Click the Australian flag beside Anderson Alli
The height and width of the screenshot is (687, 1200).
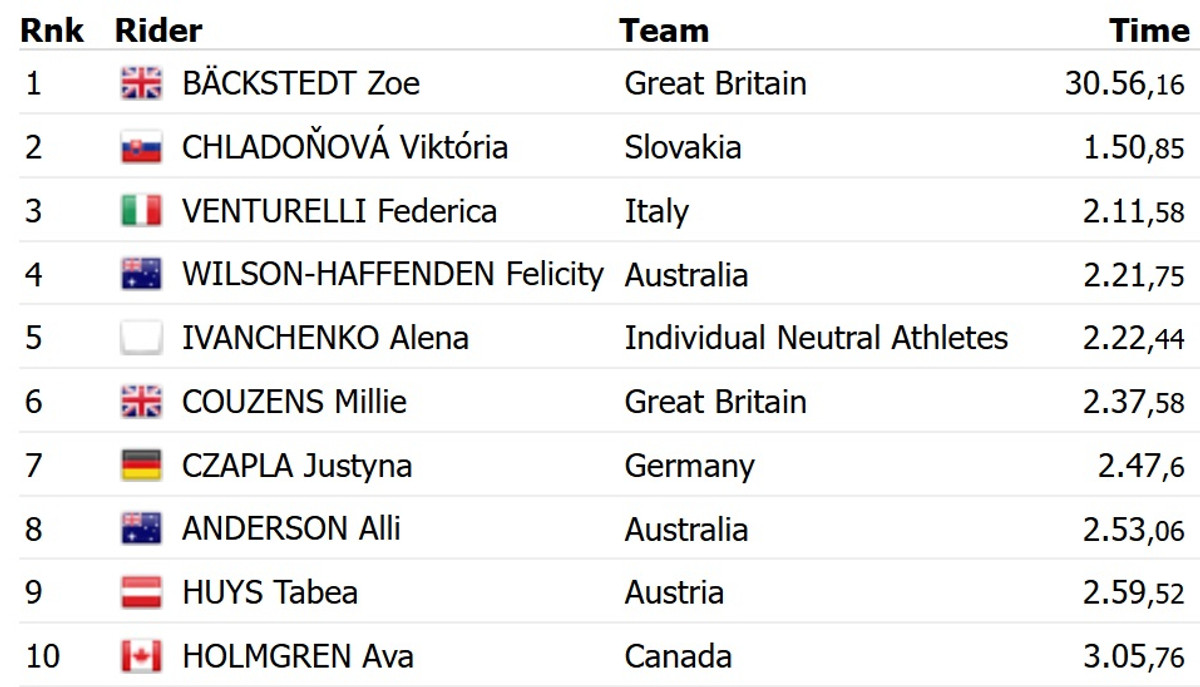(x=141, y=529)
